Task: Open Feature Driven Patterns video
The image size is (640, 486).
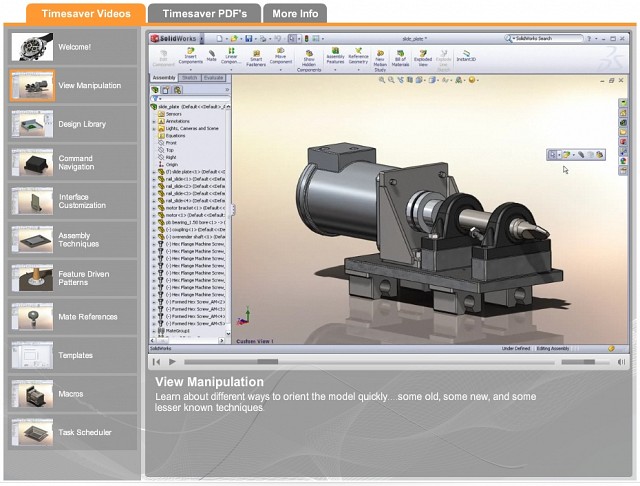Action: click(x=73, y=278)
